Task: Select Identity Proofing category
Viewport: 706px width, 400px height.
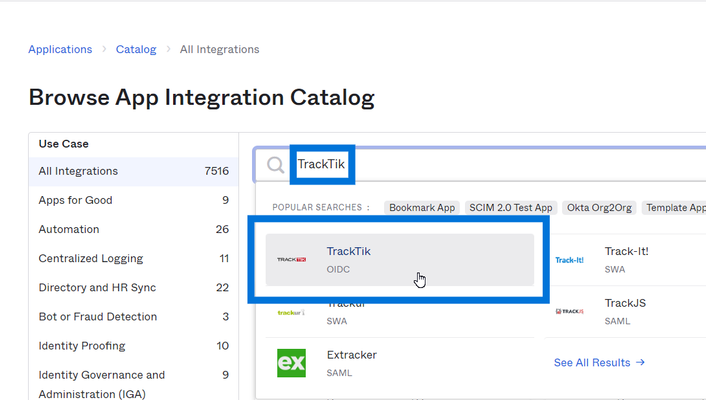Action: click(133, 346)
